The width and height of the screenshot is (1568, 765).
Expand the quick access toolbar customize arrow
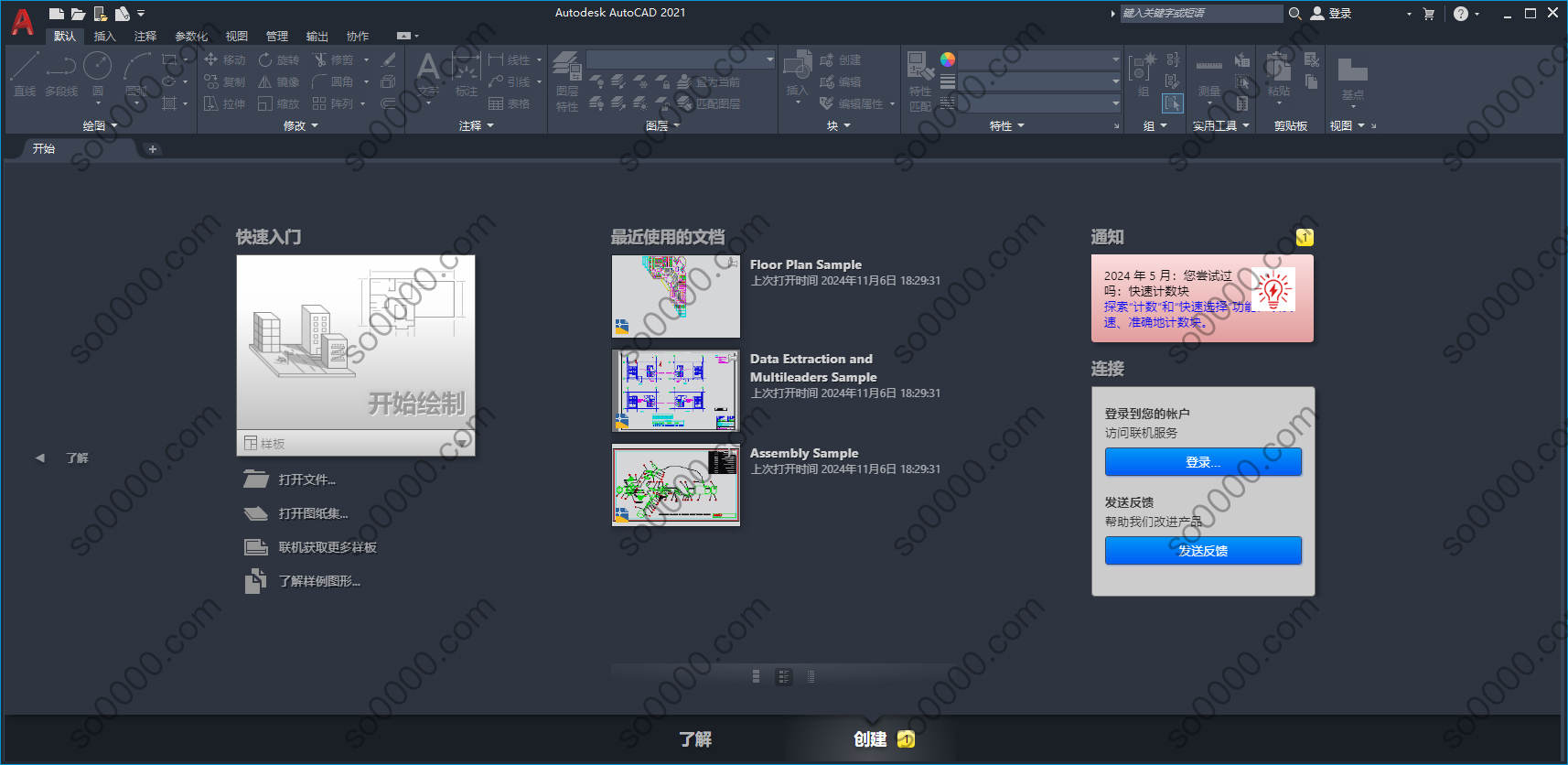[141, 14]
